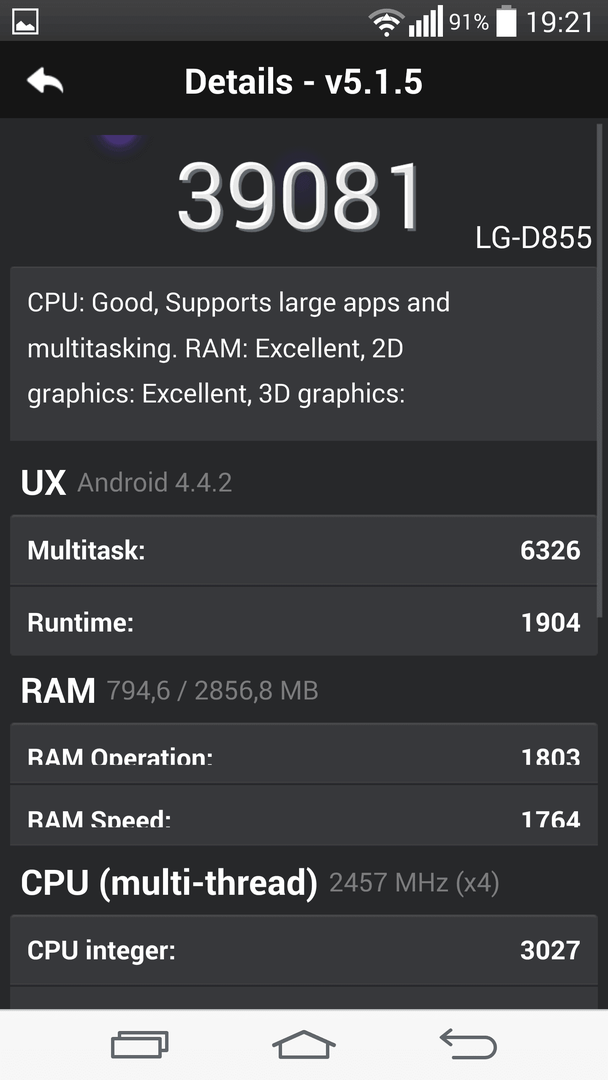Screen dimensions: 608x1080
Task: Tap the total score 39081
Action: tap(300, 197)
